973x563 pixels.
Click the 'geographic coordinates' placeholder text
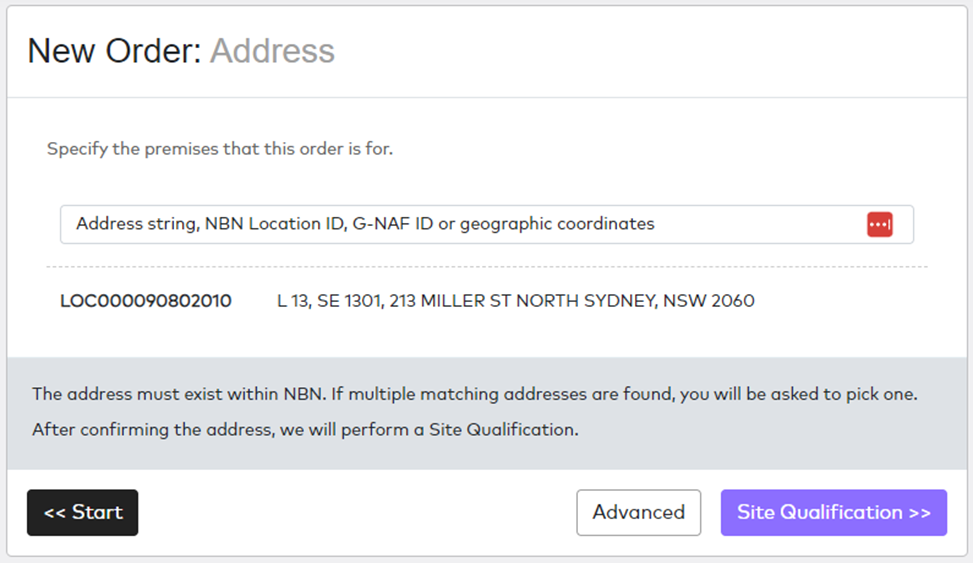coord(557,224)
